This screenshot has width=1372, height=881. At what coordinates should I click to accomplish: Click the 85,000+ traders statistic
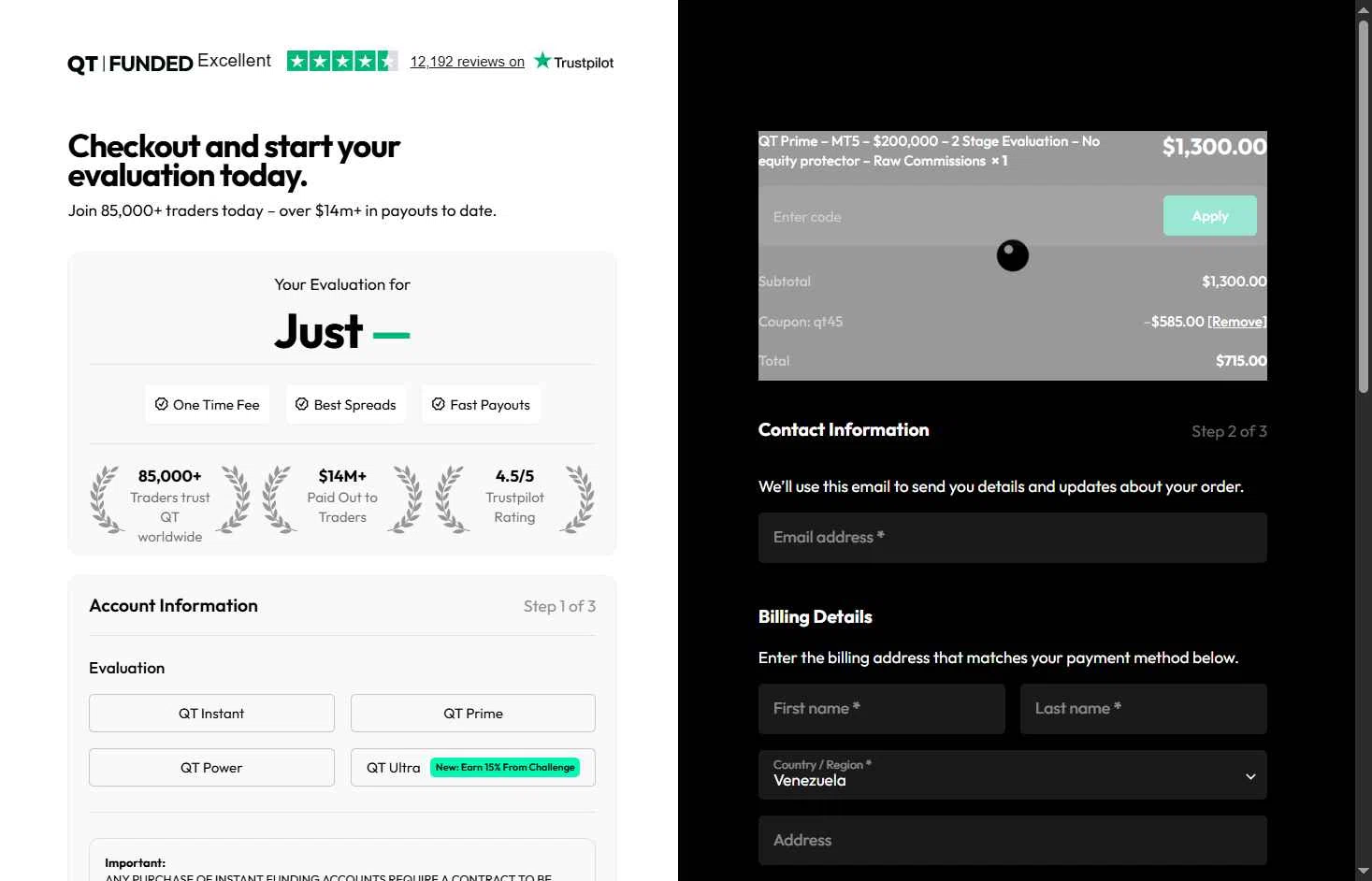[x=170, y=505]
